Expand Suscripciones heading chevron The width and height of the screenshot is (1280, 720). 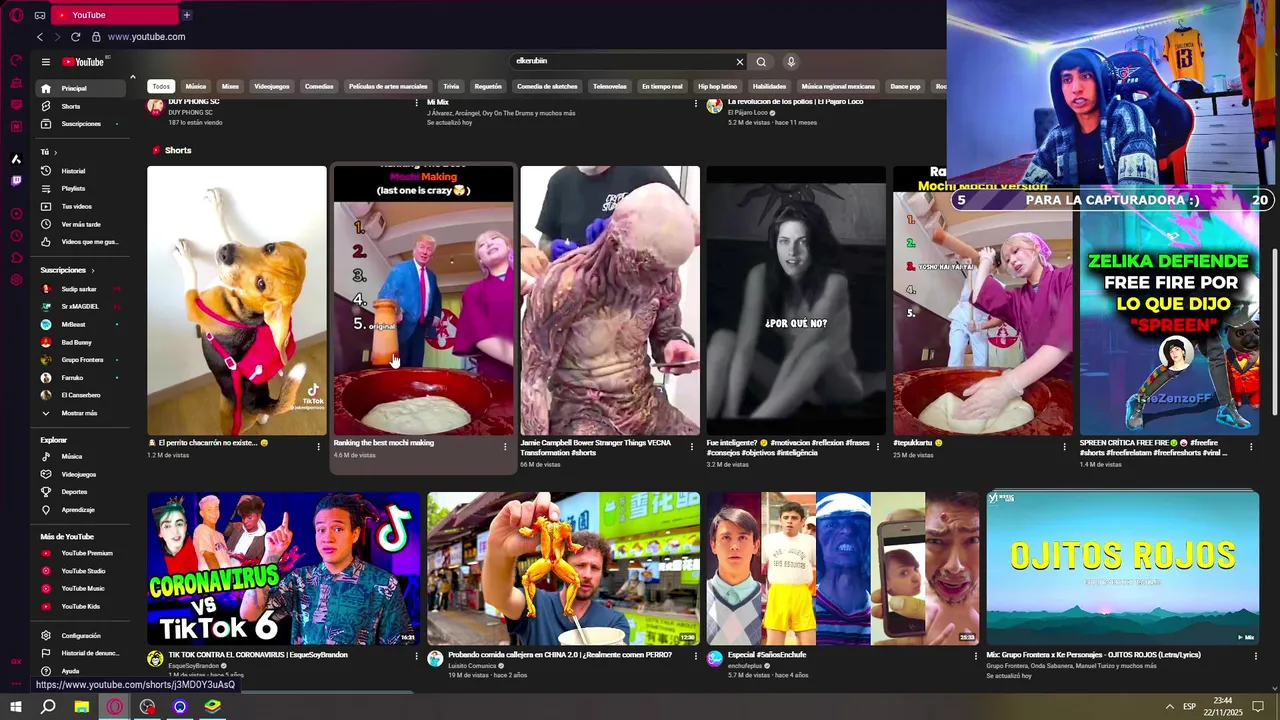click(93, 270)
